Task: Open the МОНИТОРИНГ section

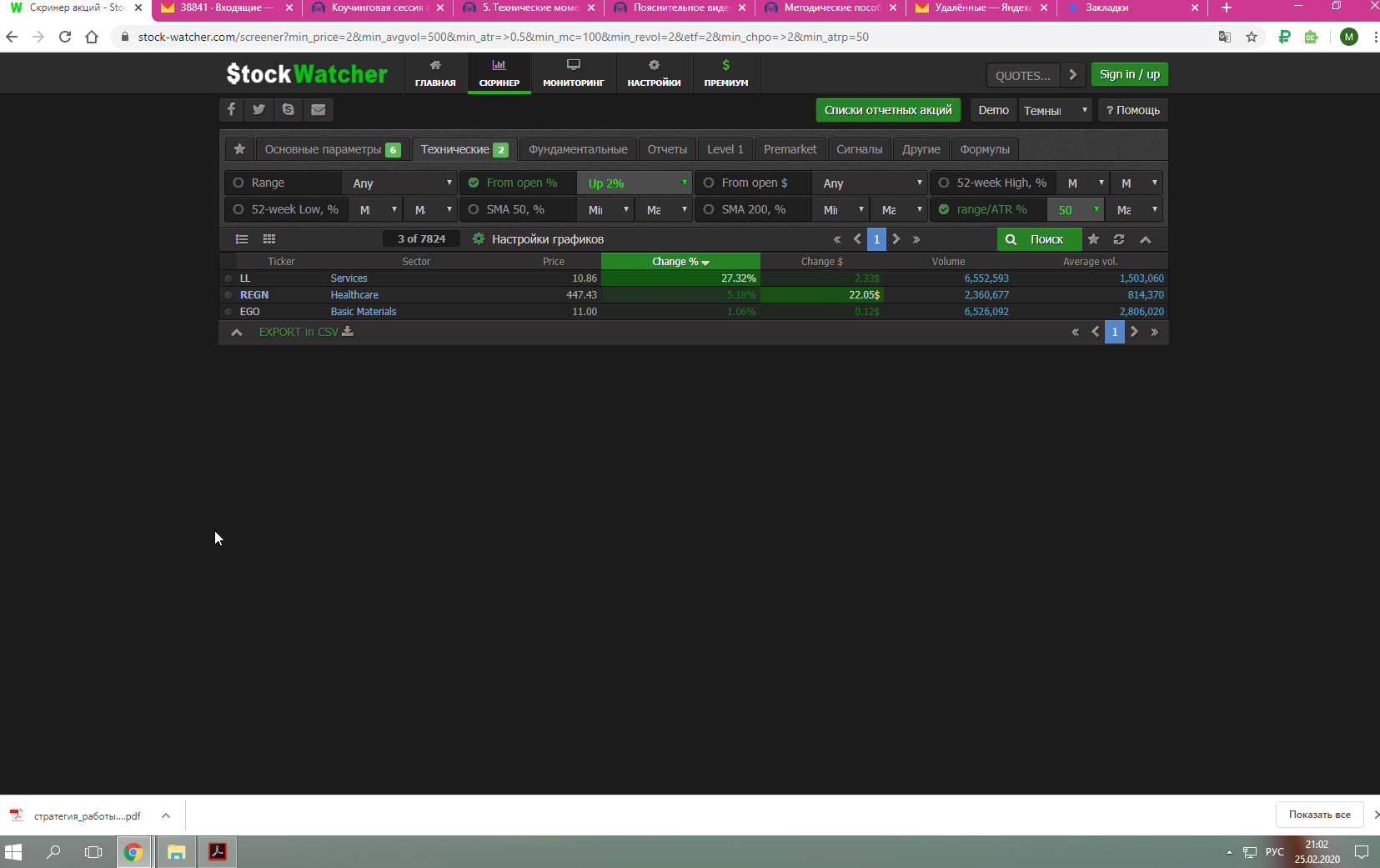Action: pos(574,73)
